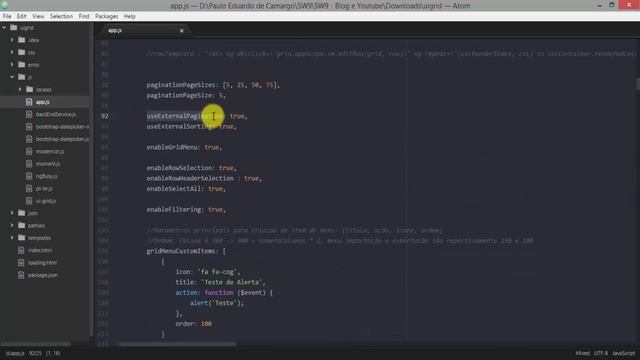Click the cursor position 92:25 in status bar
Image resolution: width=640 pixels, height=360 pixels.
(x=35, y=353)
